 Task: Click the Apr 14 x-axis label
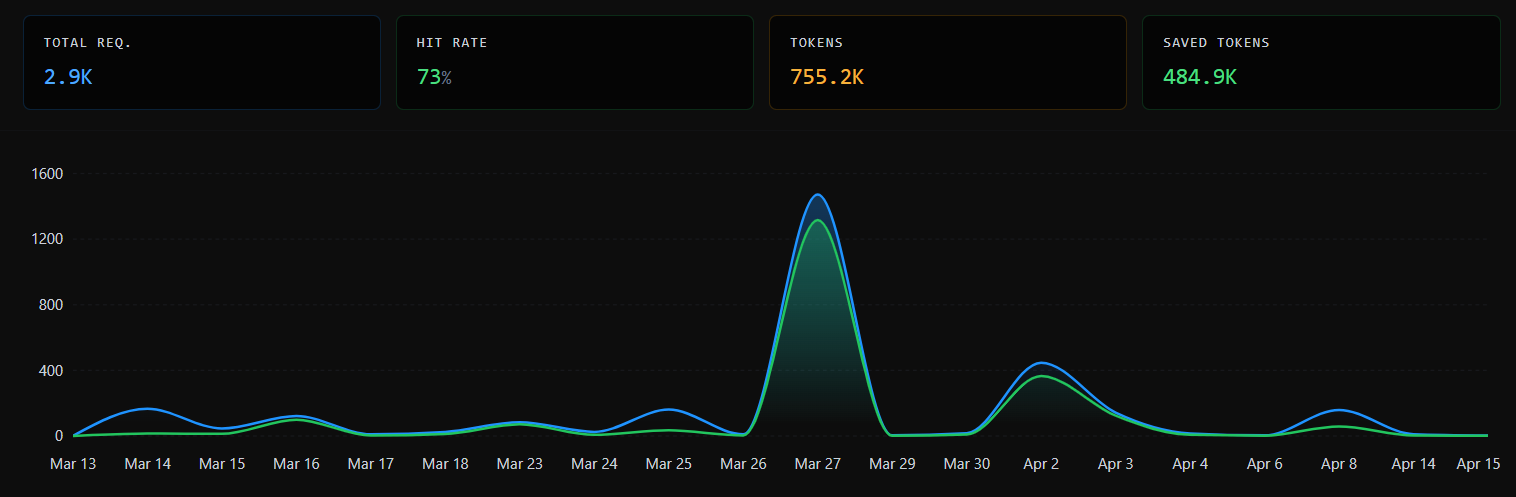(1414, 464)
